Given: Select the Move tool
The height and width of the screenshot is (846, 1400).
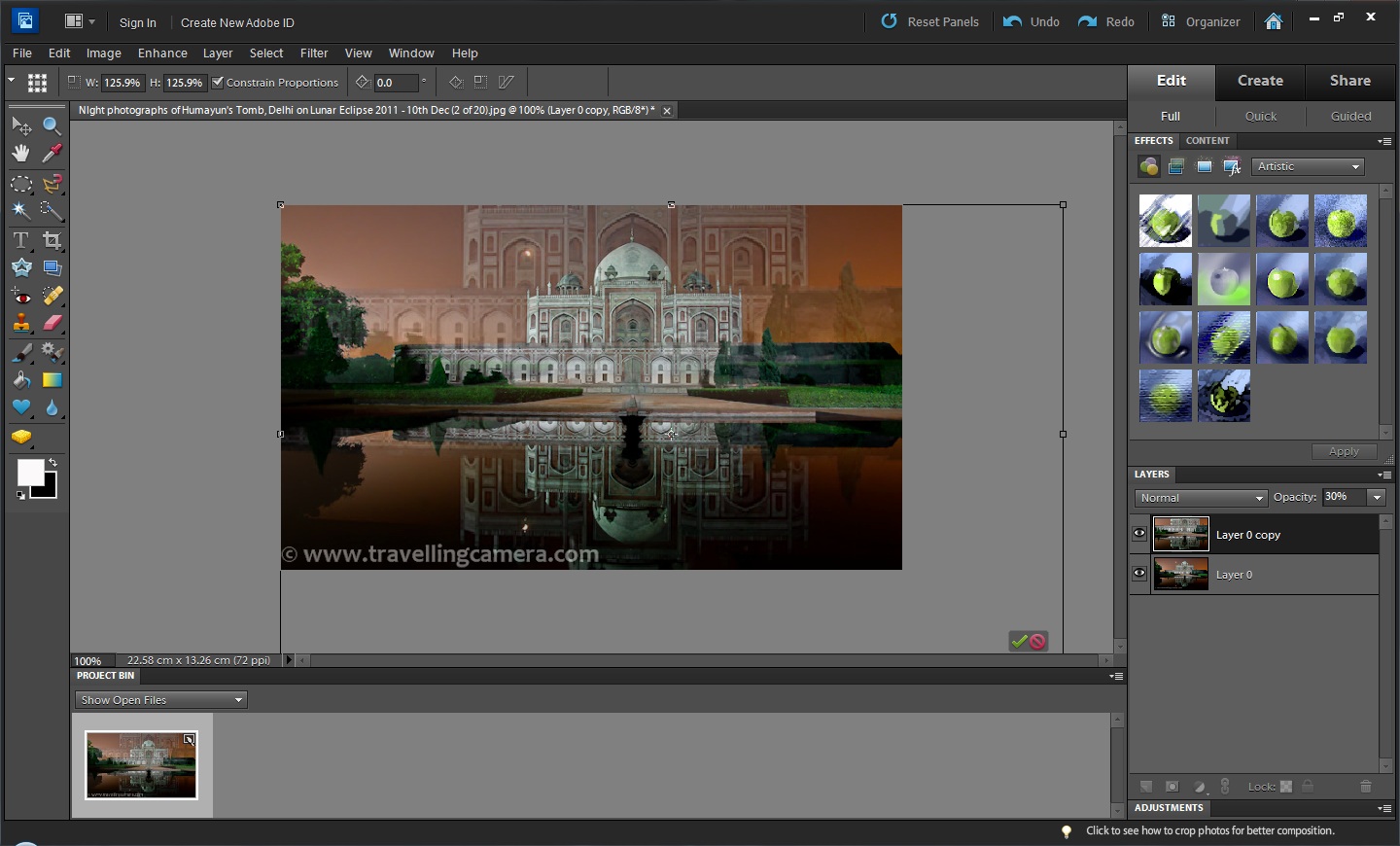Looking at the screenshot, I should (x=21, y=125).
